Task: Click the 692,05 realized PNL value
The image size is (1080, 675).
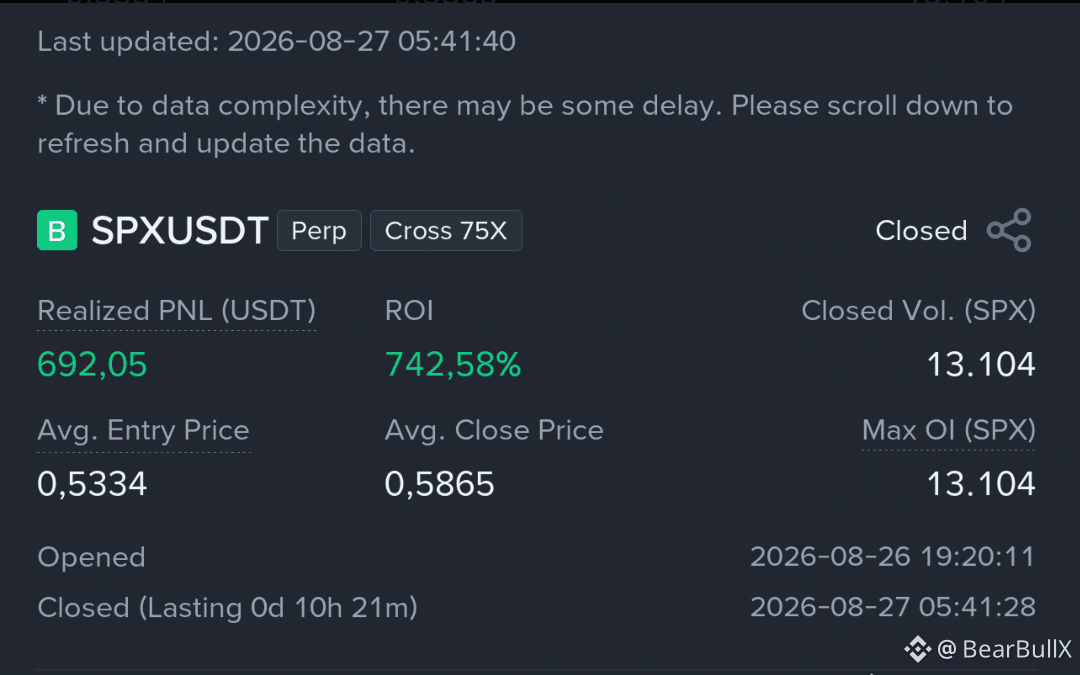Action: pyautogui.click(x=92, y=364)
